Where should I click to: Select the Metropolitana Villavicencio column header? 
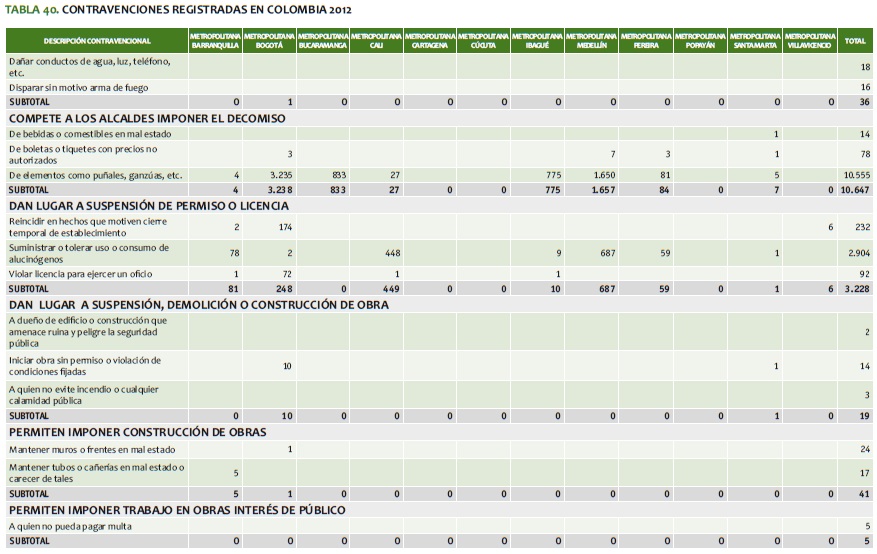pos(809,41)
